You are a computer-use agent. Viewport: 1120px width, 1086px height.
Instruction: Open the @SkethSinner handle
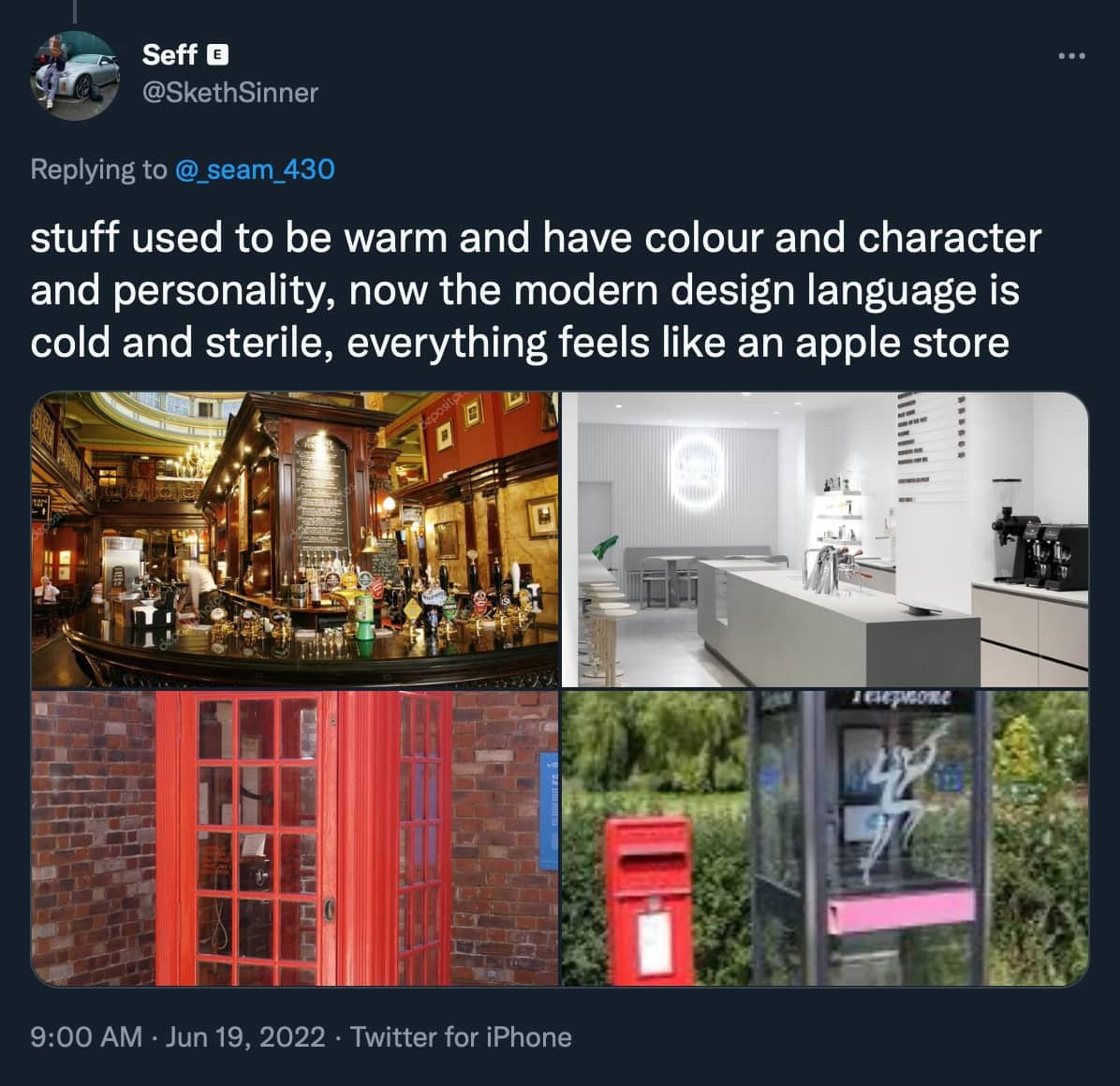click(230, 93)
